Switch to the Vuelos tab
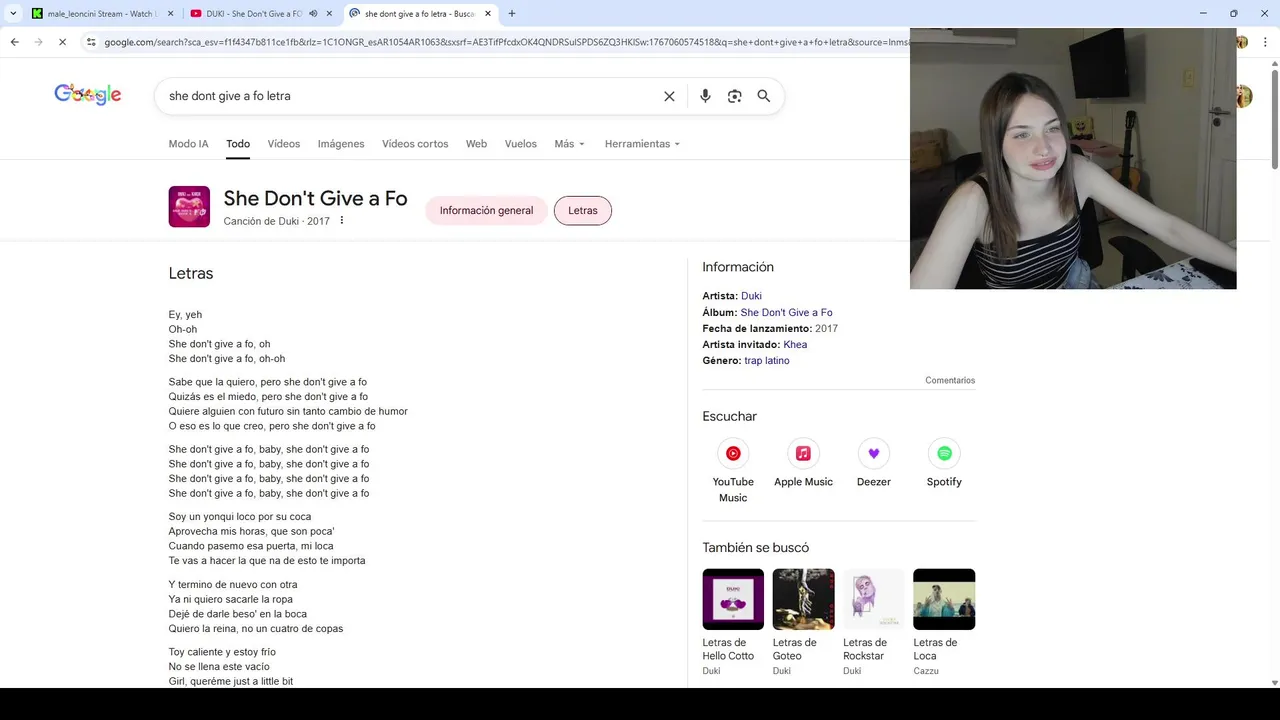1280x720 pixels. point(520,144)
